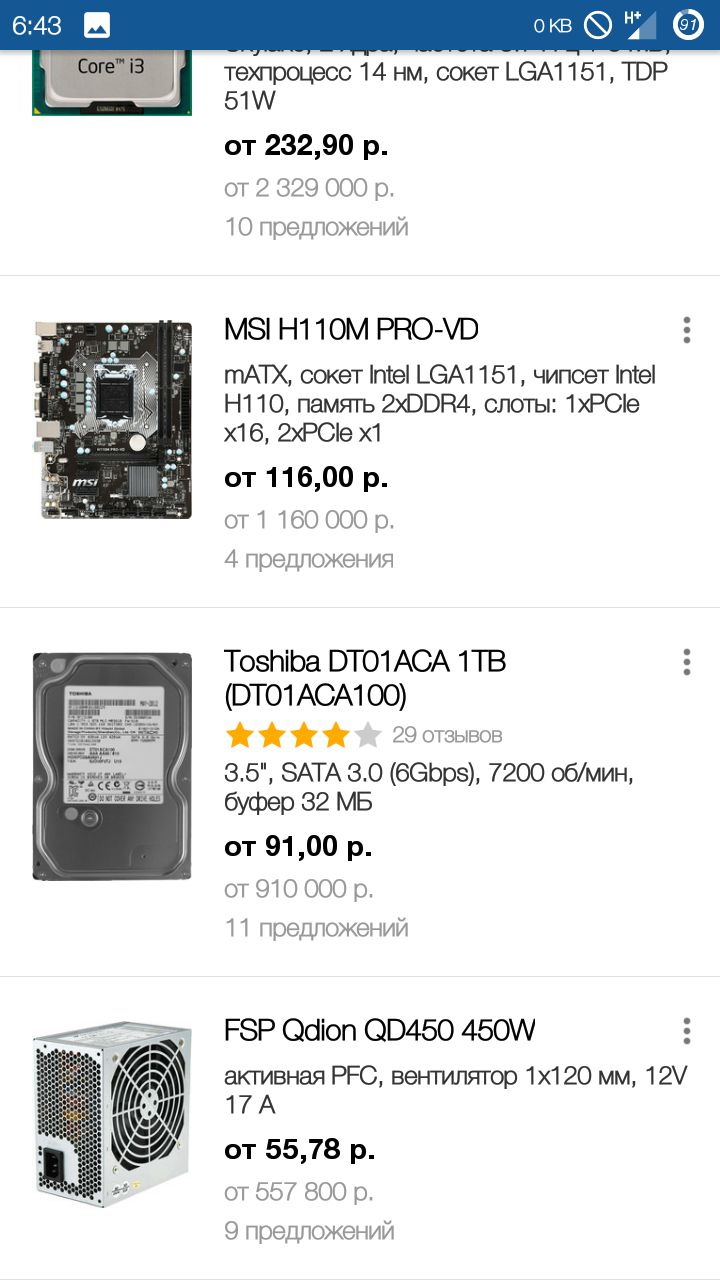
Task: Tap the H+ mobile signal icon
Action: [639, 25]
